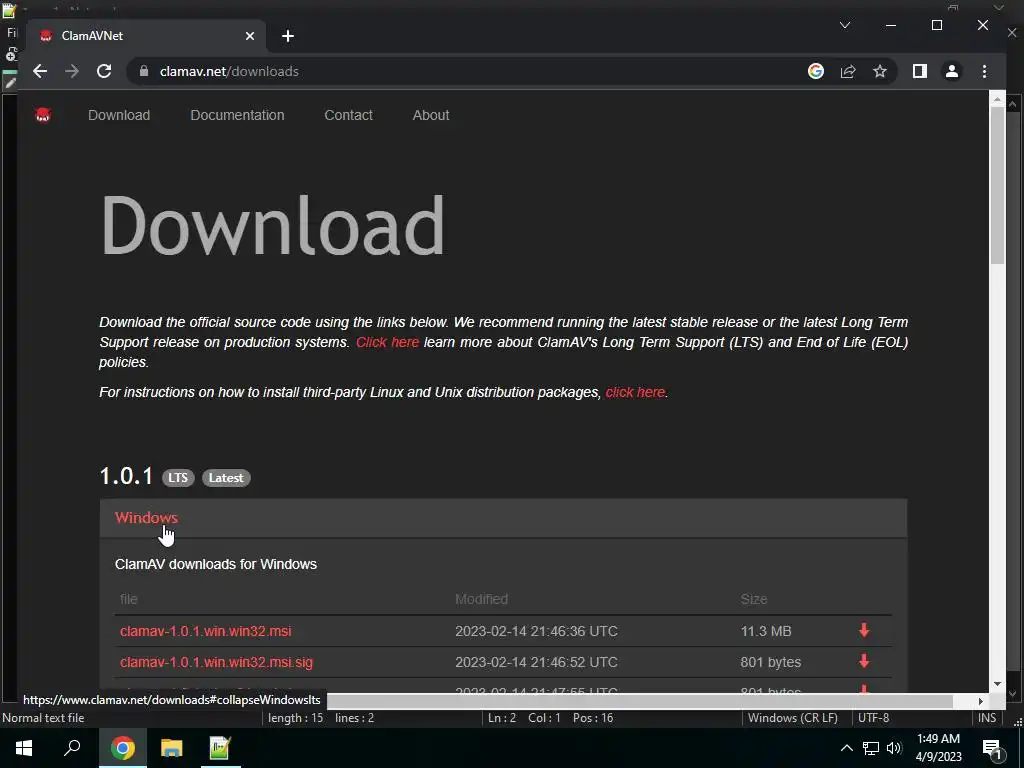Viewport: 1024px width, 768px height.
Task: Click the padlock site info icon
Action: click(144, 71)
